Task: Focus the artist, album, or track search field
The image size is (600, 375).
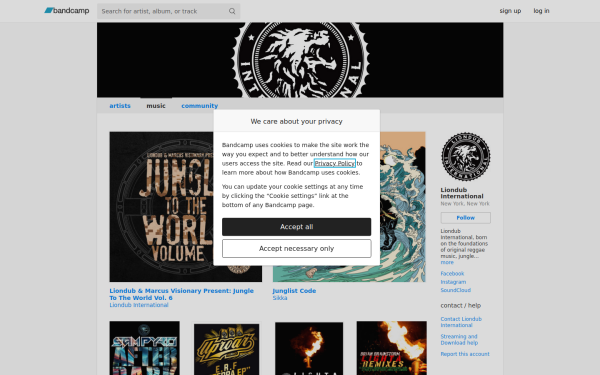Action: coord(168,11)
